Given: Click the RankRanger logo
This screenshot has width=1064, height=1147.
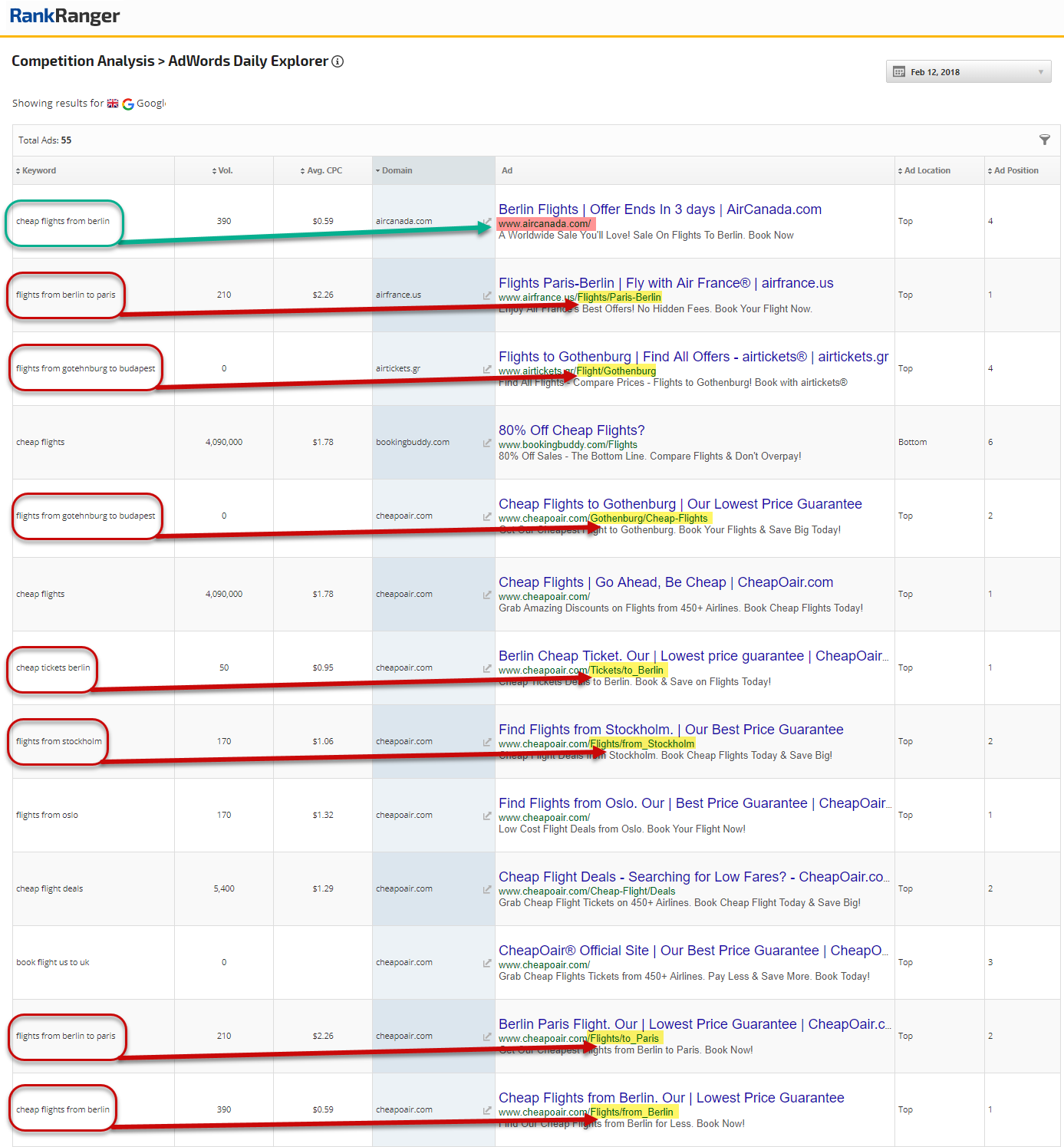Looking at the screenshot, I should 64,16.
